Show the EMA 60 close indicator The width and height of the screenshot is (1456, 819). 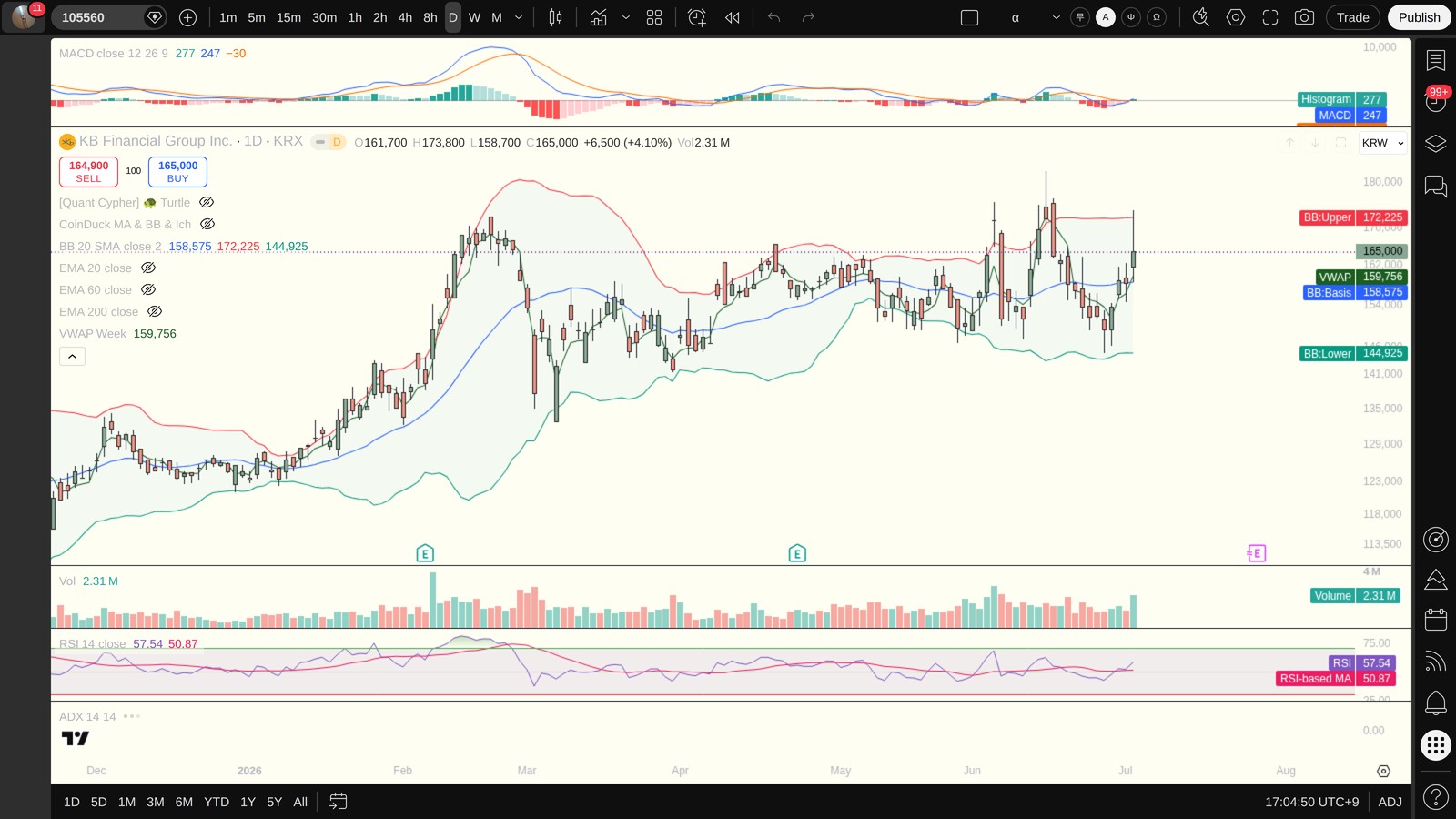(x=148, y=290)
